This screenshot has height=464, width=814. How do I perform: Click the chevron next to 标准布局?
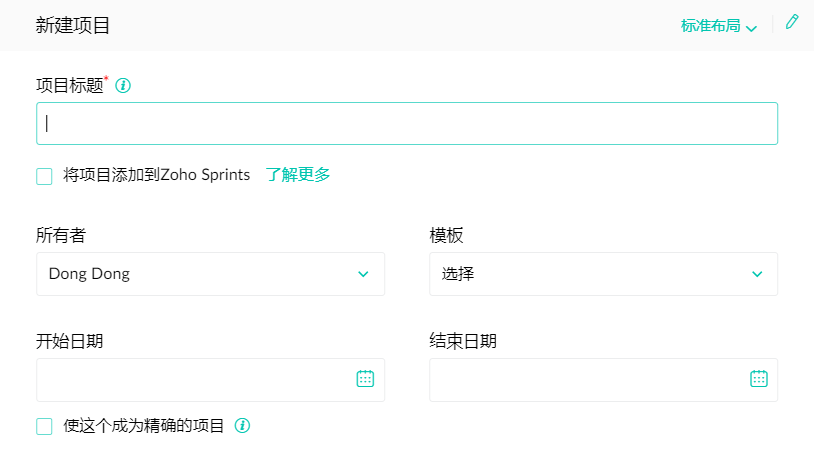click(x=751, y=28)
